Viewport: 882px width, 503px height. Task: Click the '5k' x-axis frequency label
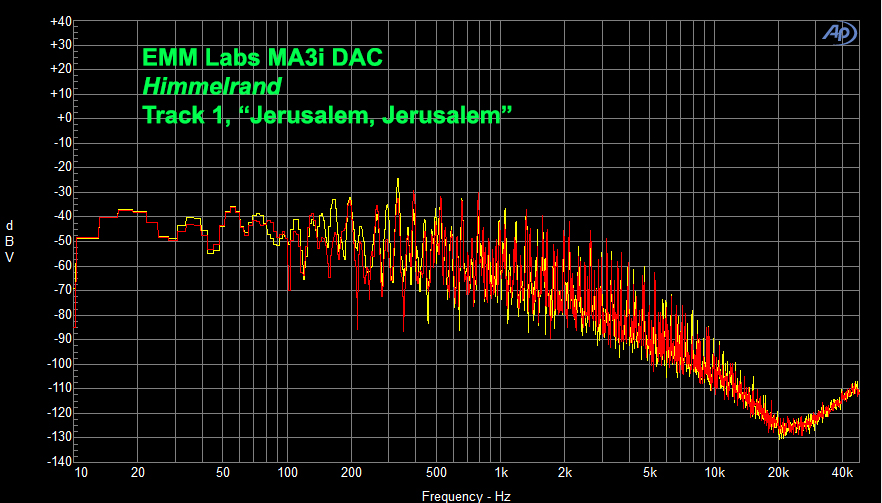click(650, 473)
